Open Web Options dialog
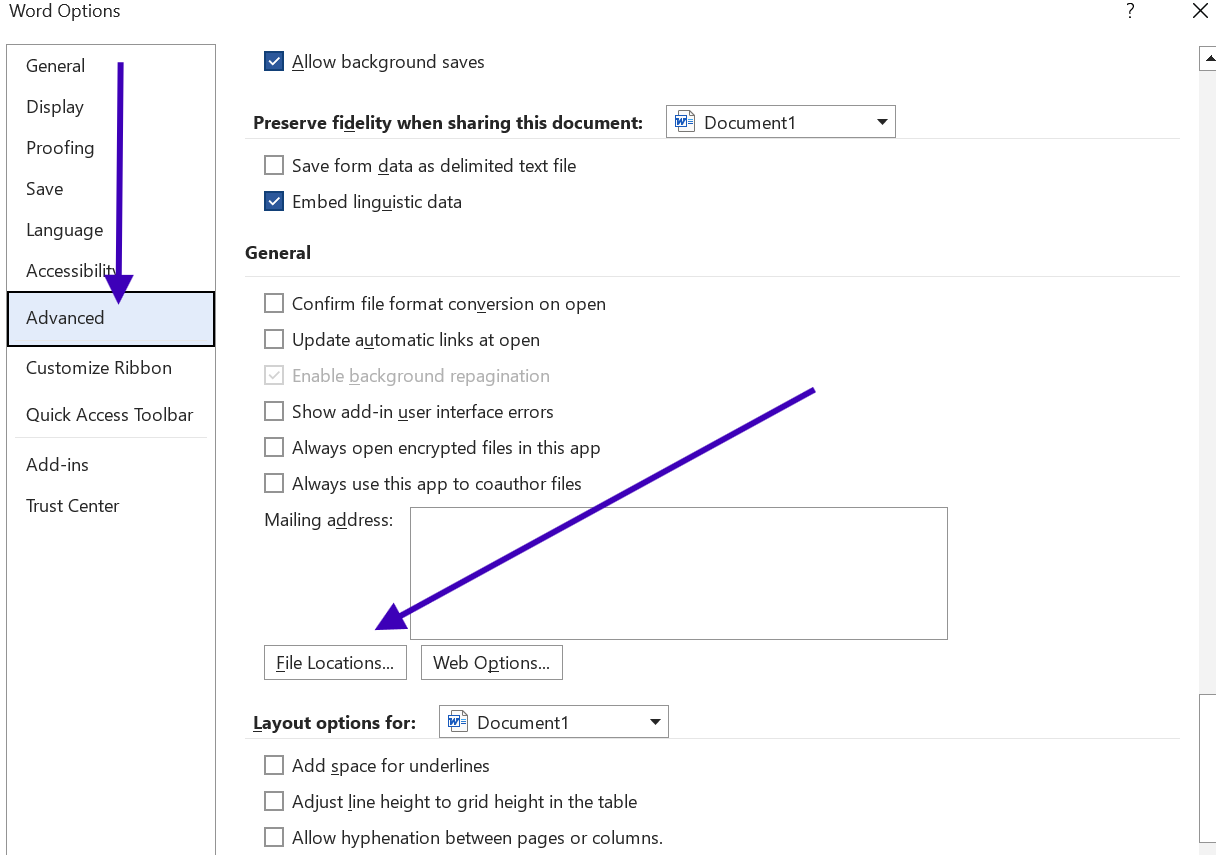1216x855 pixels. click(492, 663)
